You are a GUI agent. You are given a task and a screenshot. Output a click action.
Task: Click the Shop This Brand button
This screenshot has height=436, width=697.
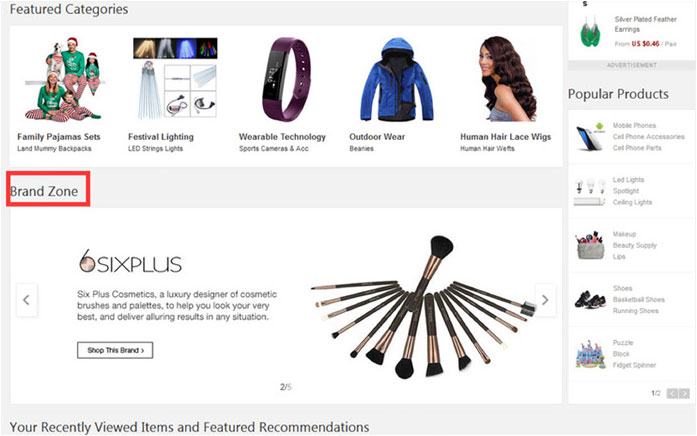[115, 350]
